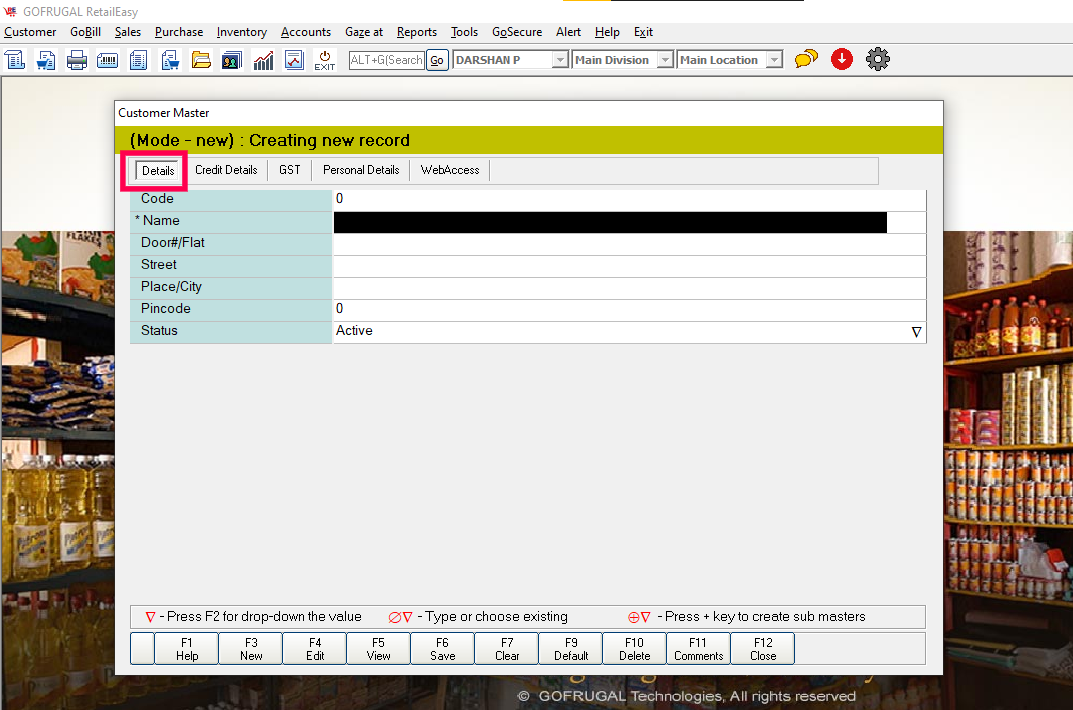Click the red EXIT power icon
1073x710 pixels.
point(325,60)
